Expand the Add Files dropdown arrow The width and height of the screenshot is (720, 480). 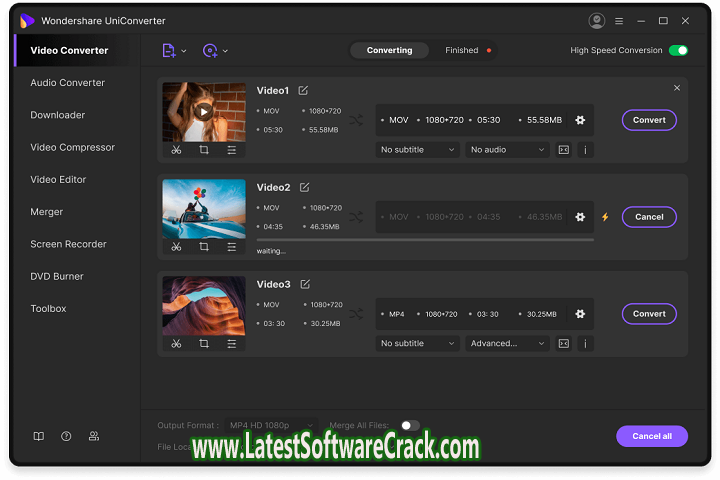pos(184,51)
